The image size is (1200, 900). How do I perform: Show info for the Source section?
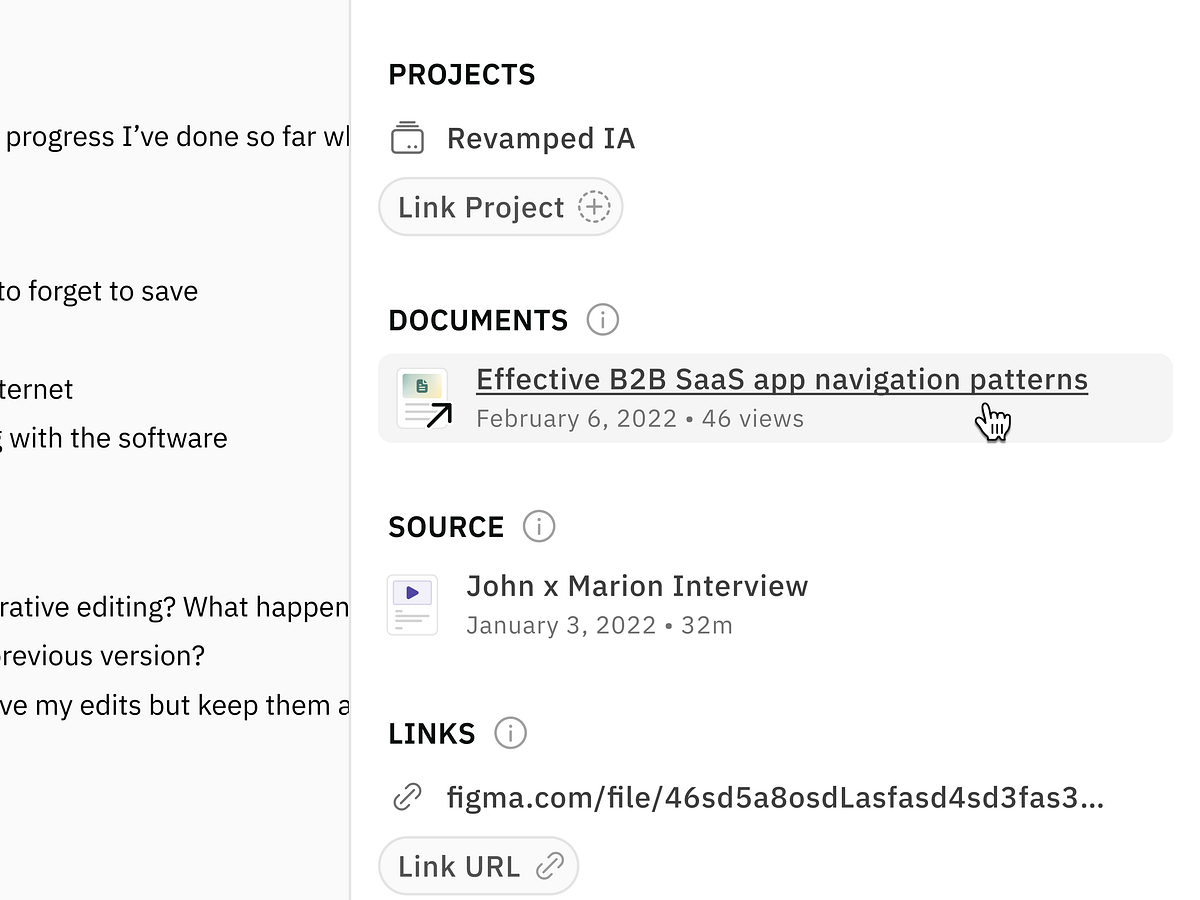(x=539, y=526)
